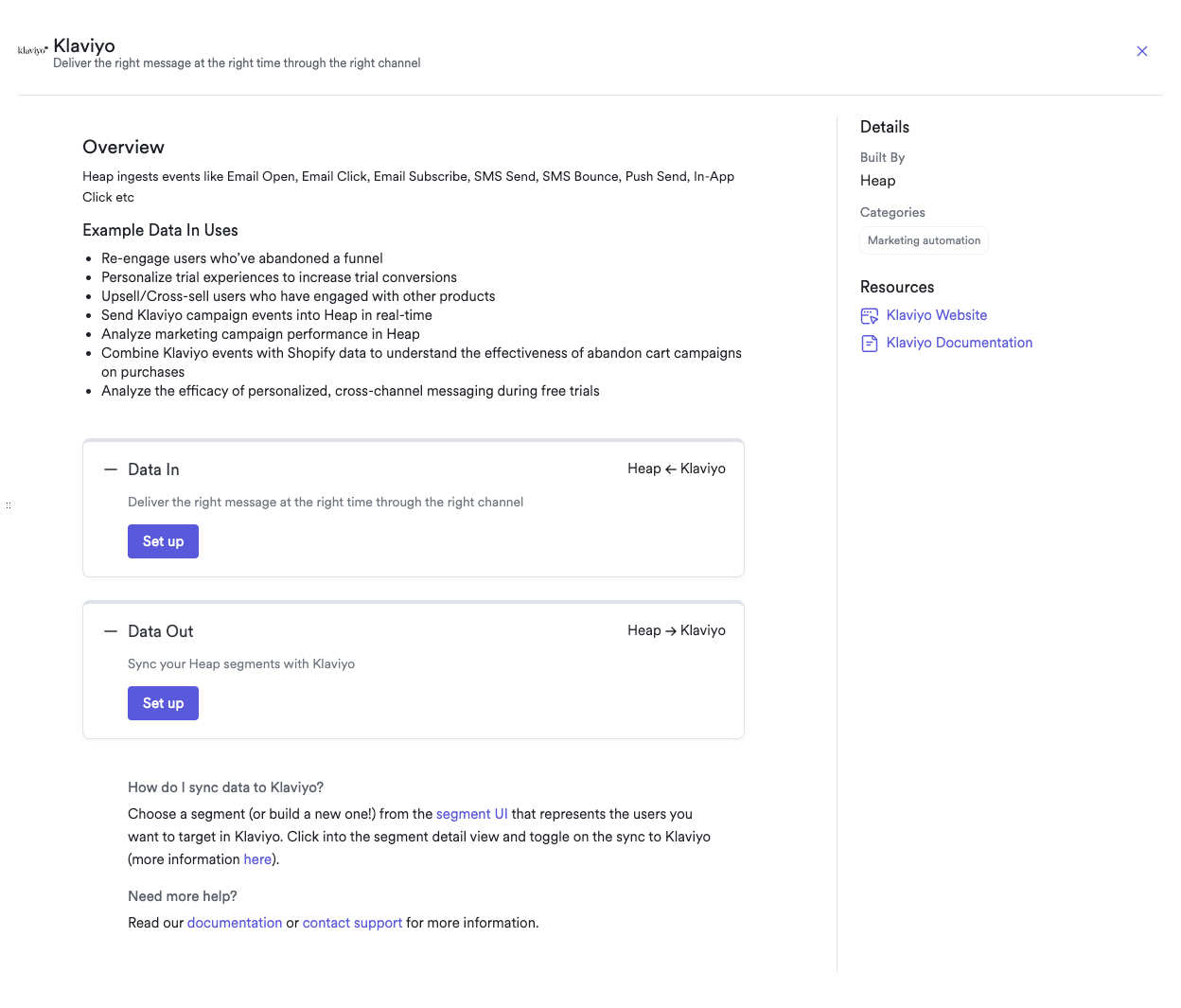Image resolution: width=1181 pixels, height=1008 pixels.
Task: Click the Heap → Klaviyo direction label
Action: coord(676,630)
